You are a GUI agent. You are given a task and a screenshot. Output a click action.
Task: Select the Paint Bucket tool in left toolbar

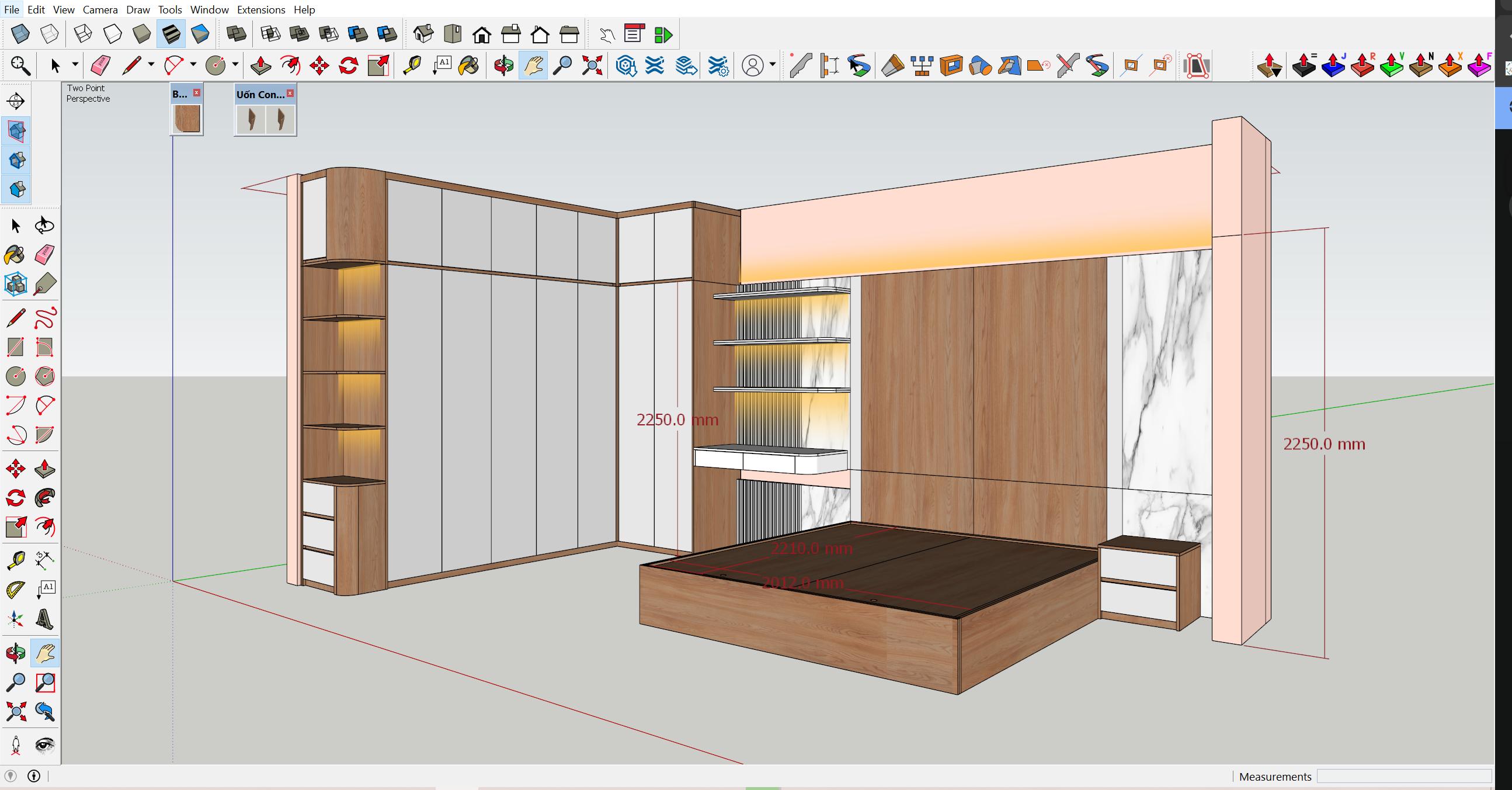pos(15,255)
